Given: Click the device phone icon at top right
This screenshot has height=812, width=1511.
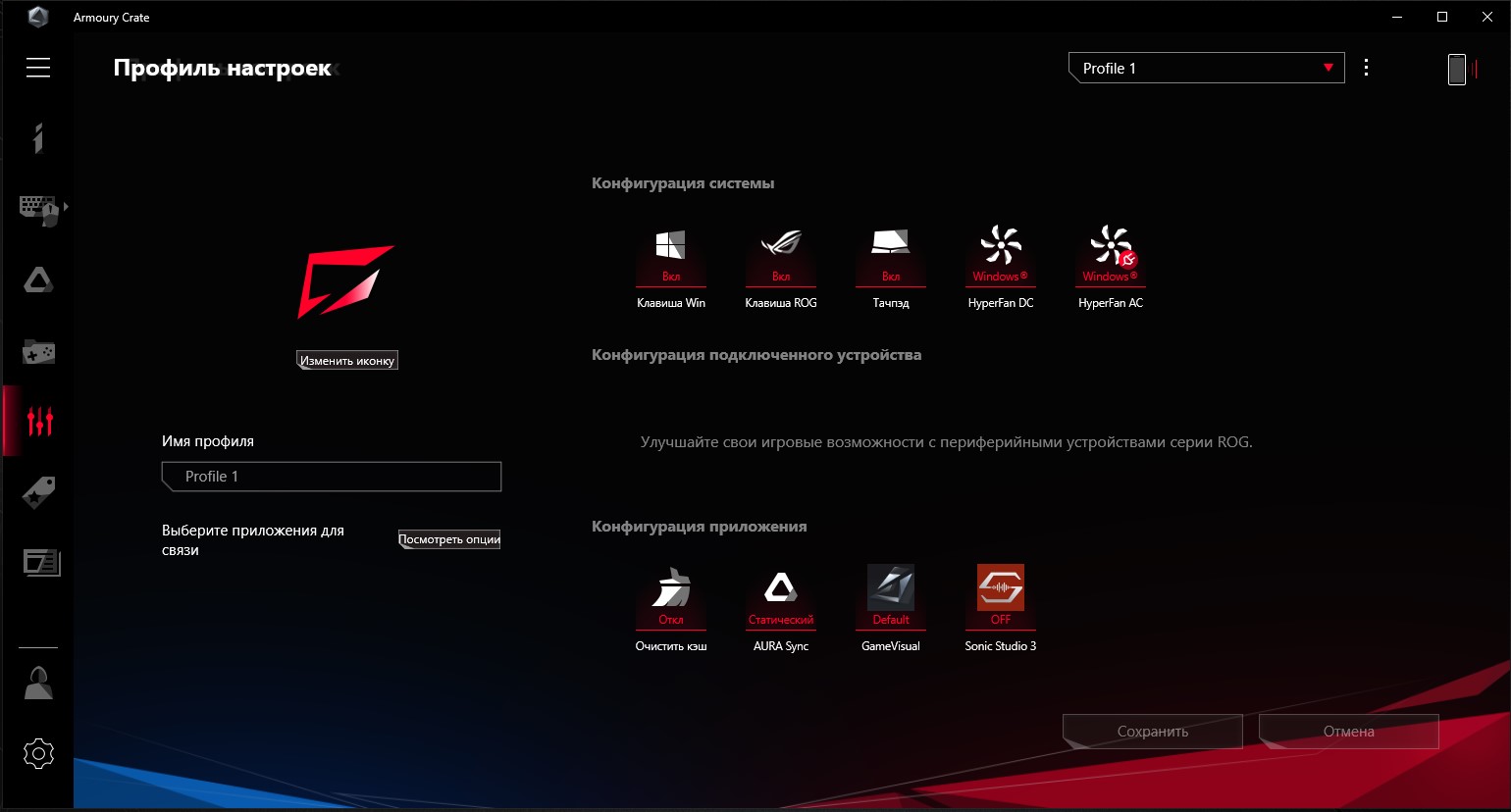Looking at the screenshot, I should click(x=1457, y=69).
